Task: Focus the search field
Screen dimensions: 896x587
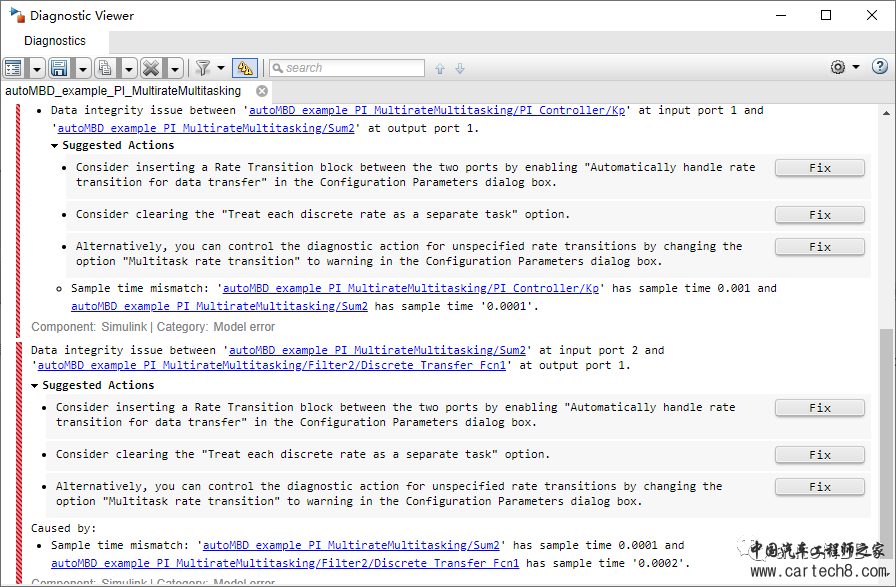Action: pyautogui.click(x=347, y=68)
